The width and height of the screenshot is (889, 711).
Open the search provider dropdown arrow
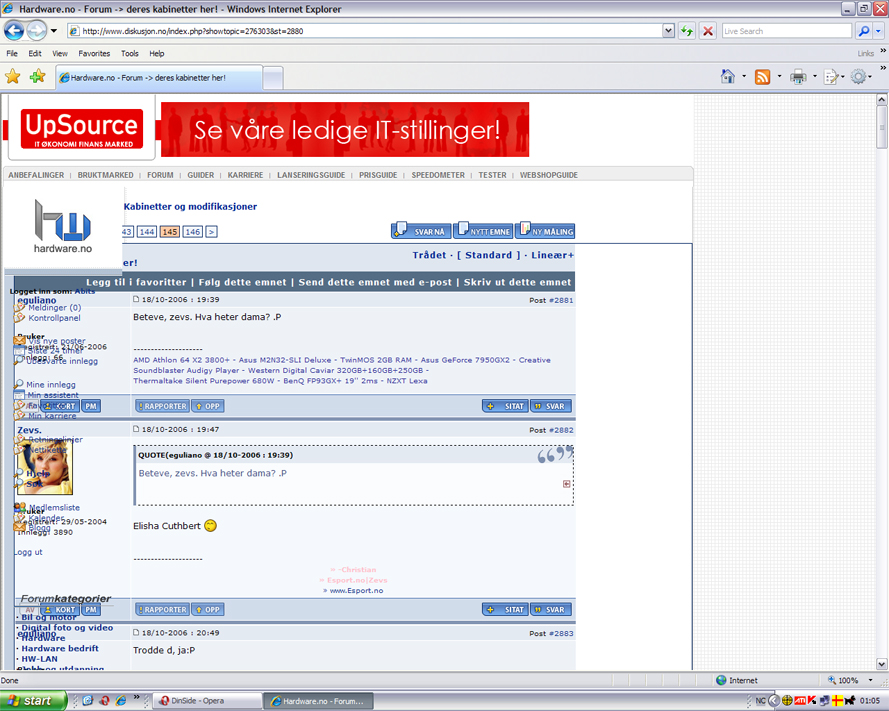879,31
